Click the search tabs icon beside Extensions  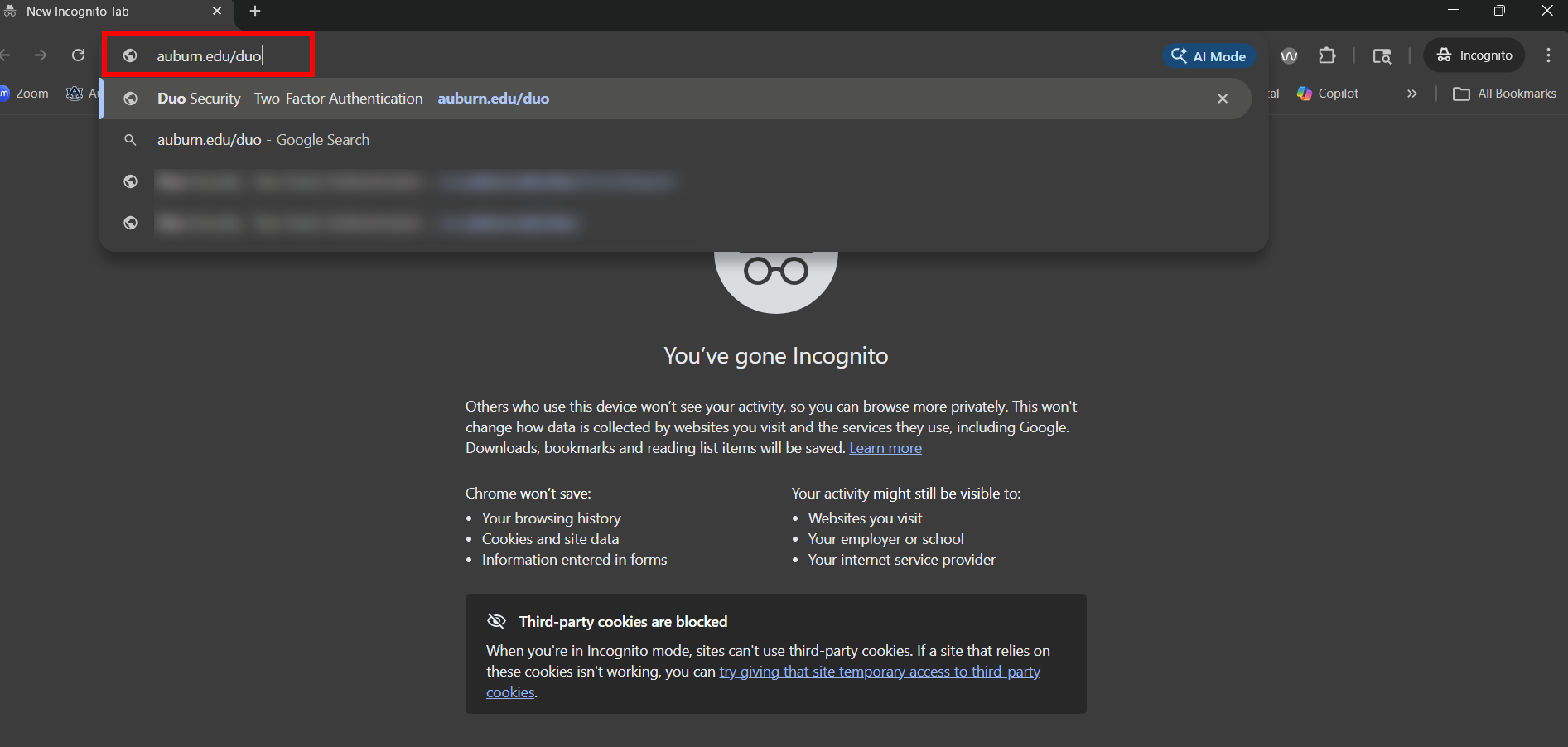1382,55
